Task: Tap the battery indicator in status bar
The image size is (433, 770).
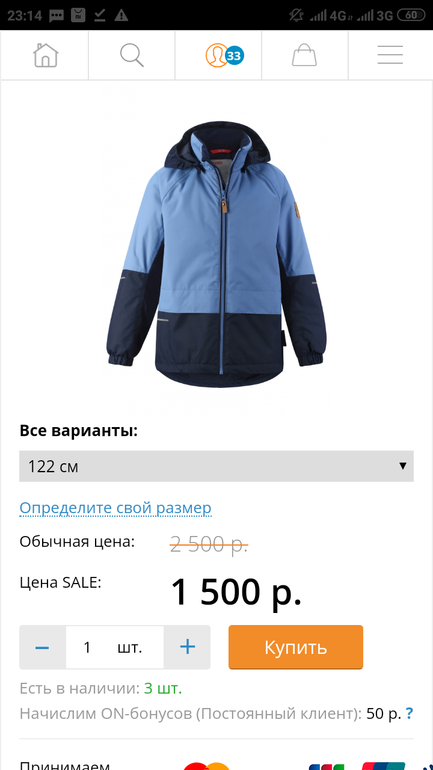Action: click(x=410, y=15)
